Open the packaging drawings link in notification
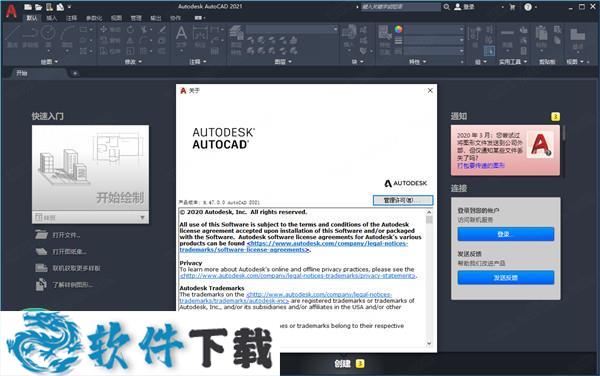The image size is (600, 376). tap(481, 165)
